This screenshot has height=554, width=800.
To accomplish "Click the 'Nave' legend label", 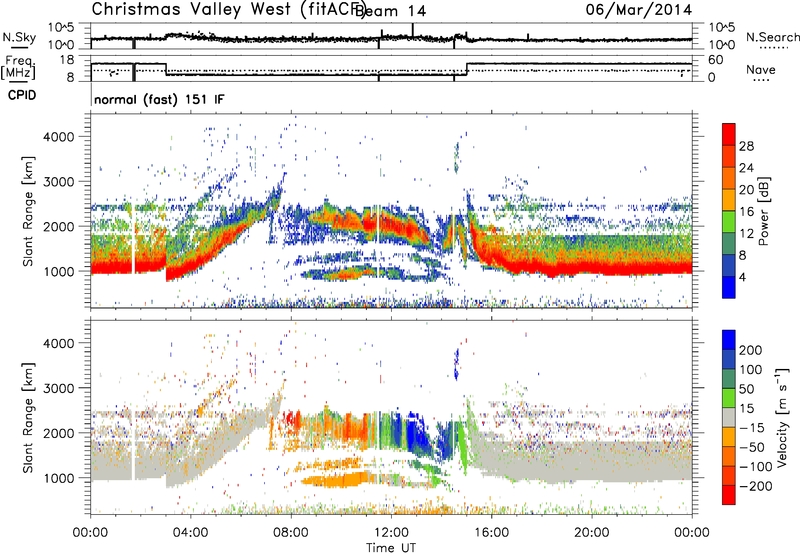I will click(761, 70).
